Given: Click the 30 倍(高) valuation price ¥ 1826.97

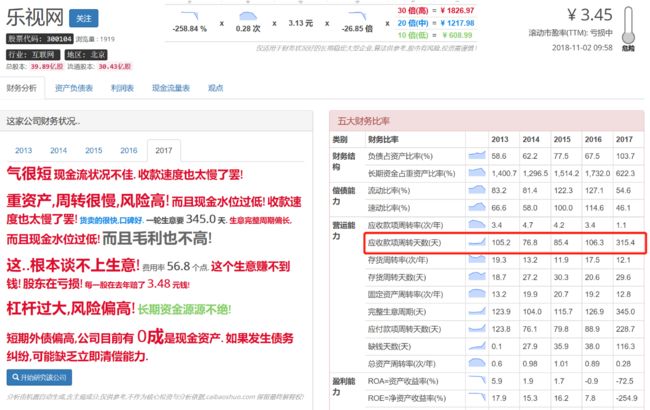Looking at the screenshot, I should click(457, 10).
